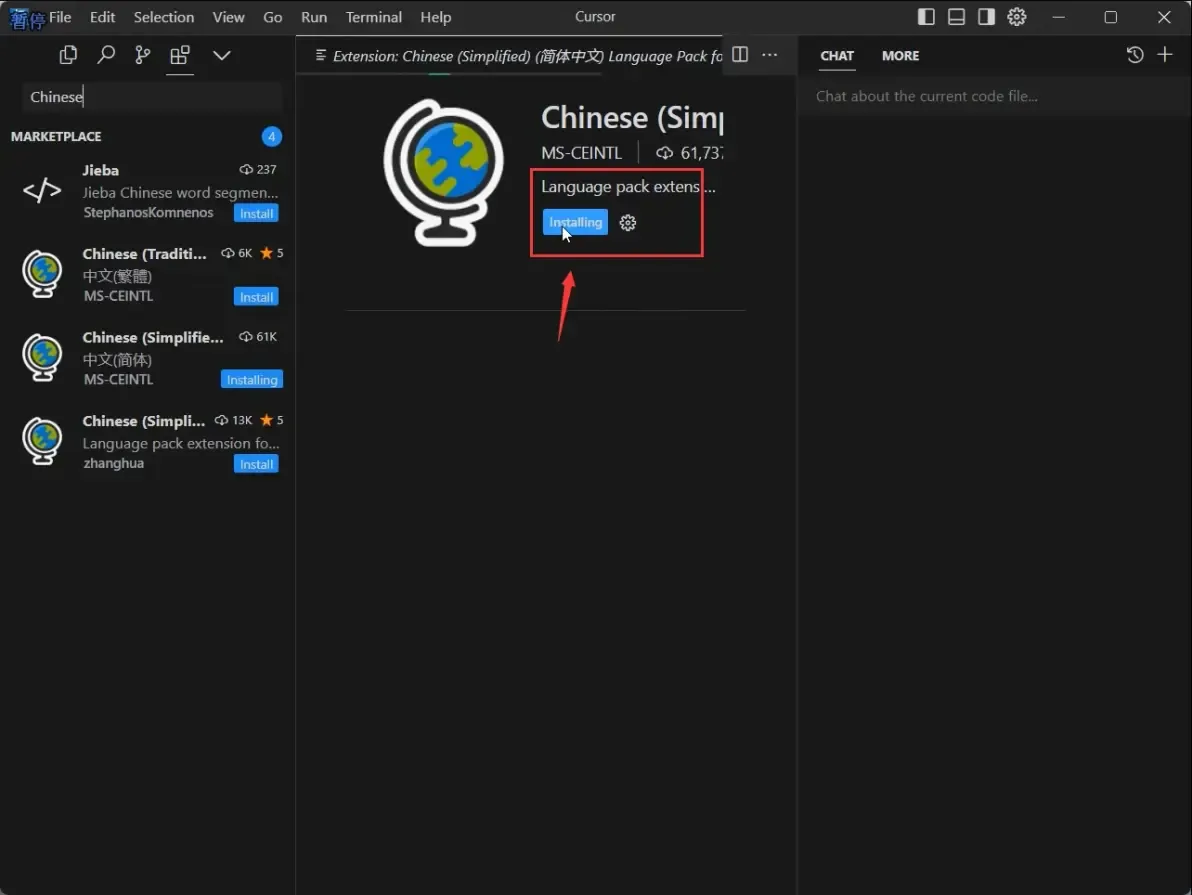Open More Actions menu for the editor
This screenshot has height=895, width=1192.
tap(768, 54)
